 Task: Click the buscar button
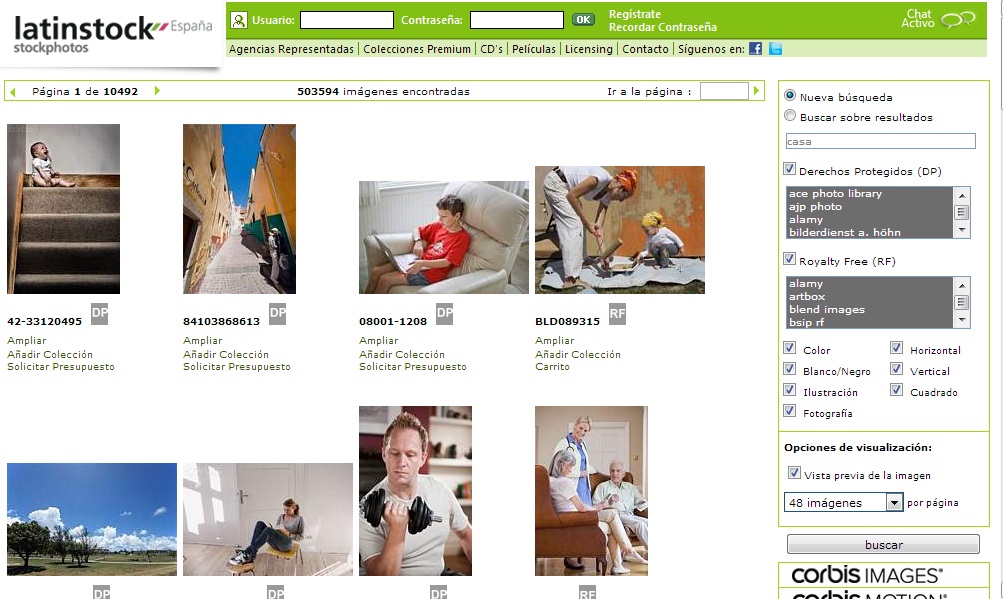pos(883,545)
